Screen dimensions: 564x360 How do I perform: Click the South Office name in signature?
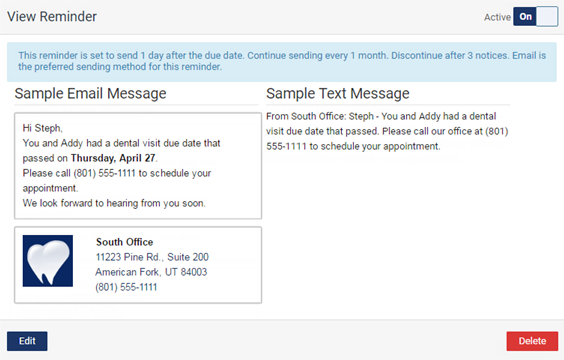pyautogui.click(x=124, y=242)
